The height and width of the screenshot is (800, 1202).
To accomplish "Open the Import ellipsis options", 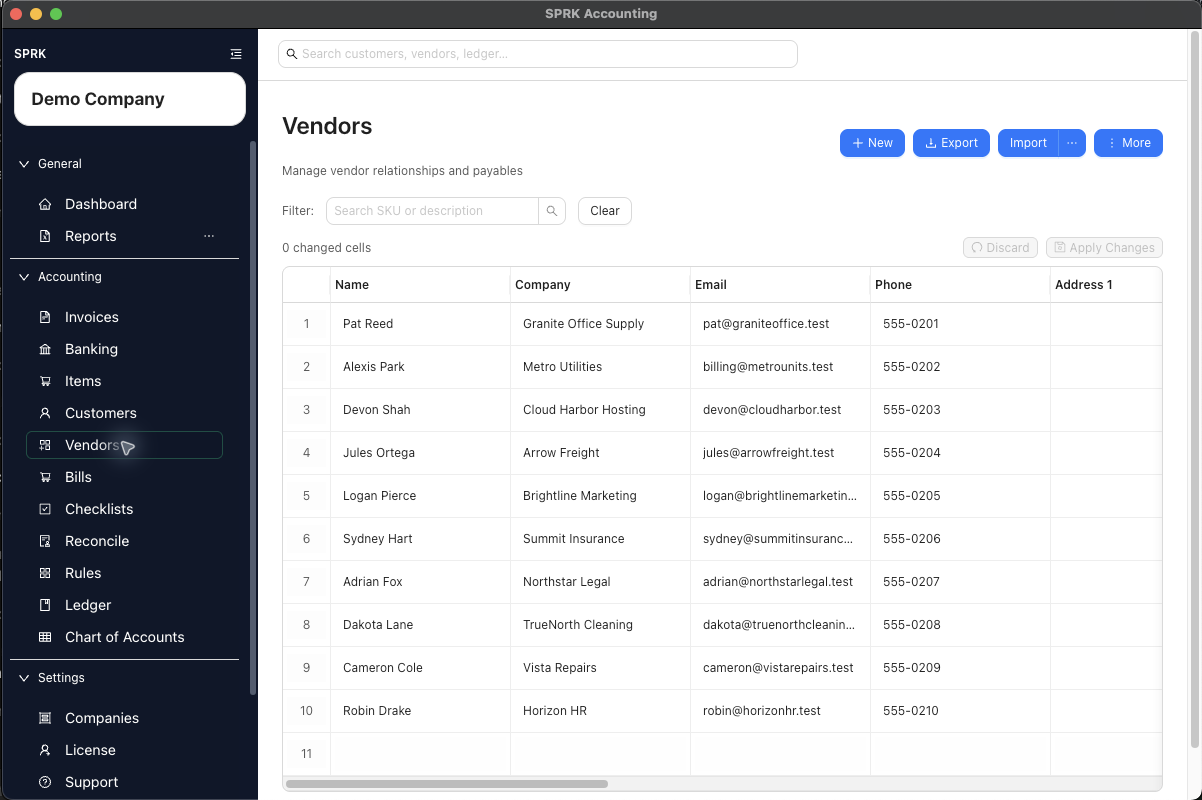I will point(1072,143).
